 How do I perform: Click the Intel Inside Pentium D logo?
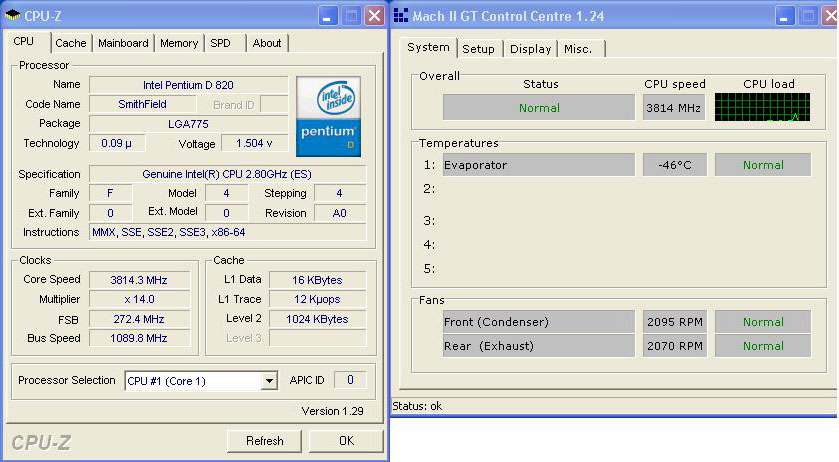pyautogui.click(x=328, y=116)
